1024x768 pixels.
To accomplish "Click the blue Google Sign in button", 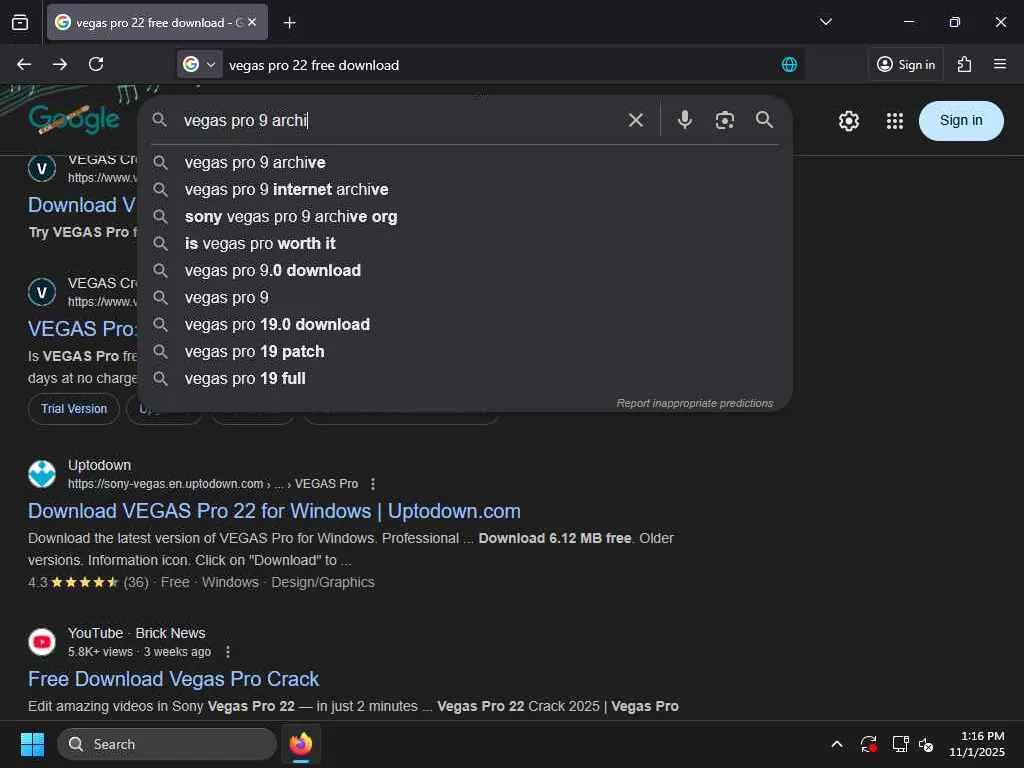I will pyautogui.click(x=961, y=121).
